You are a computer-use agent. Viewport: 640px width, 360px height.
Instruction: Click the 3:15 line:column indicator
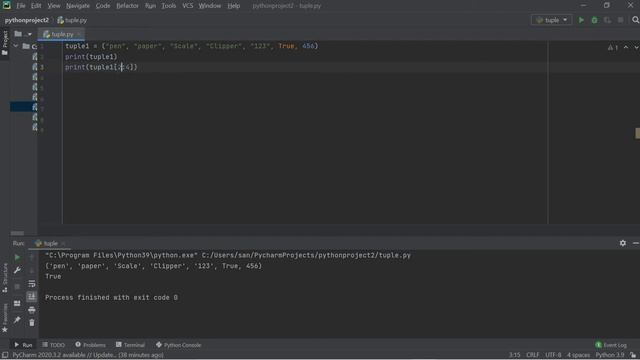pyautogui.click(x=514, y=355)
